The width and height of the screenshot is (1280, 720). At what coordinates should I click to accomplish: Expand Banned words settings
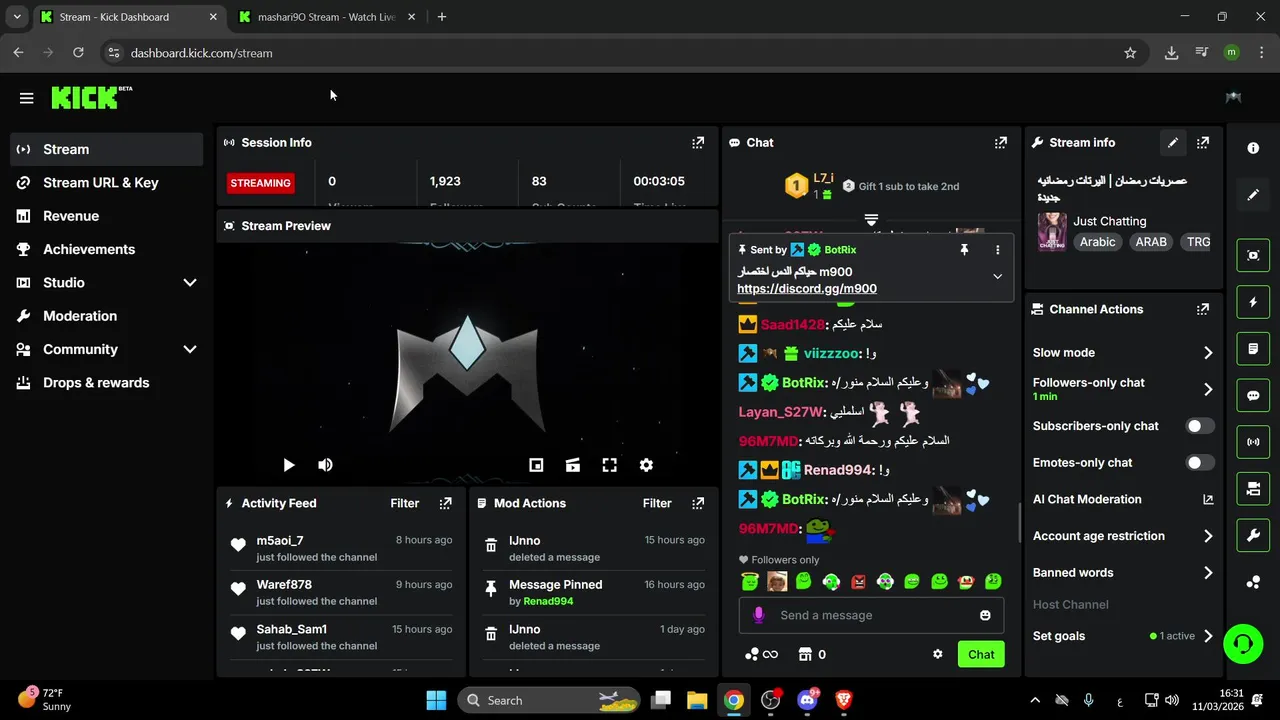pos(1208,573)
